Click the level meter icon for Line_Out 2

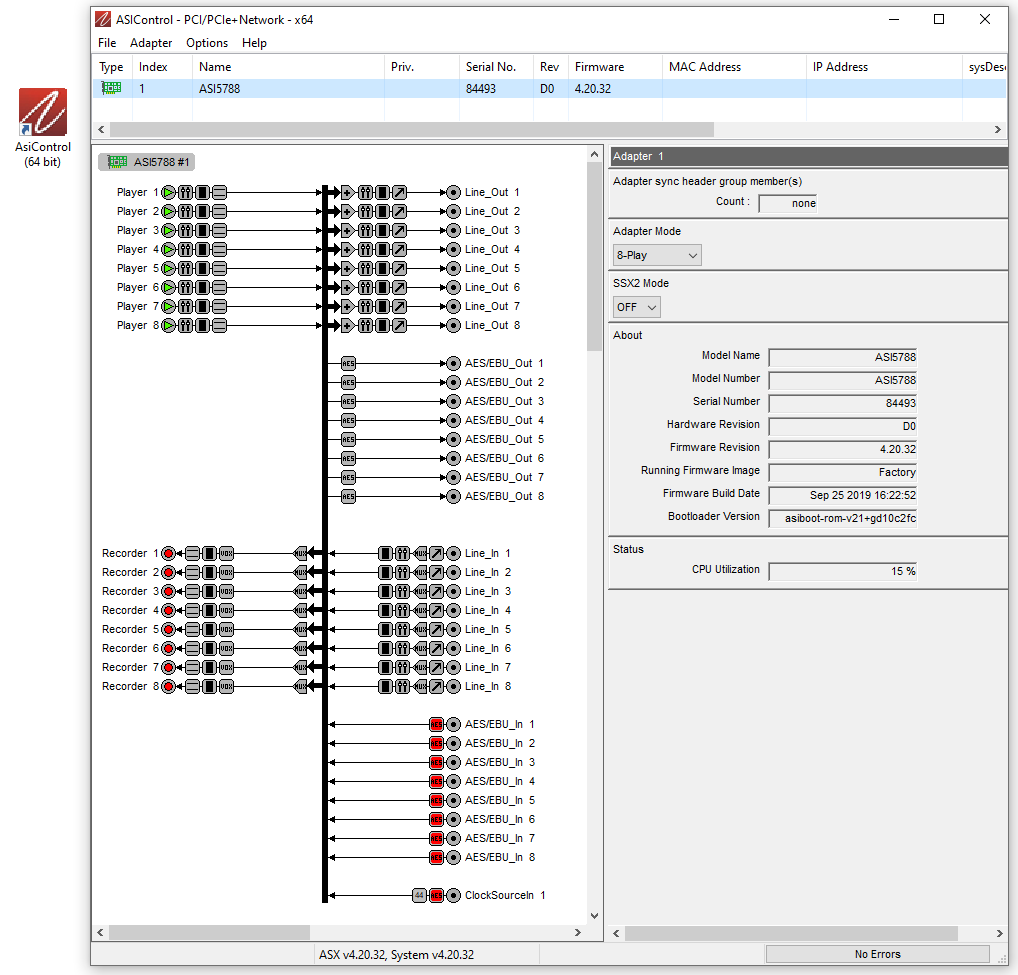[x=382, y=211]
